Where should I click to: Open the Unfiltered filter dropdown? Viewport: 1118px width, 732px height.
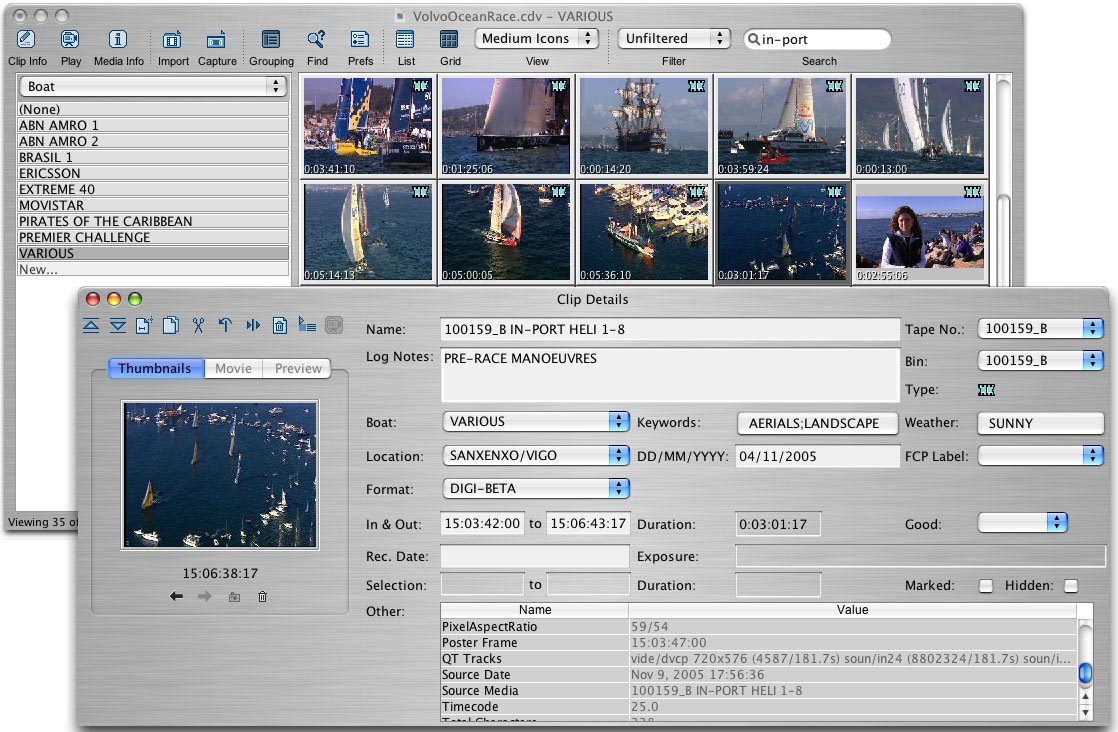tap(674, 39)
